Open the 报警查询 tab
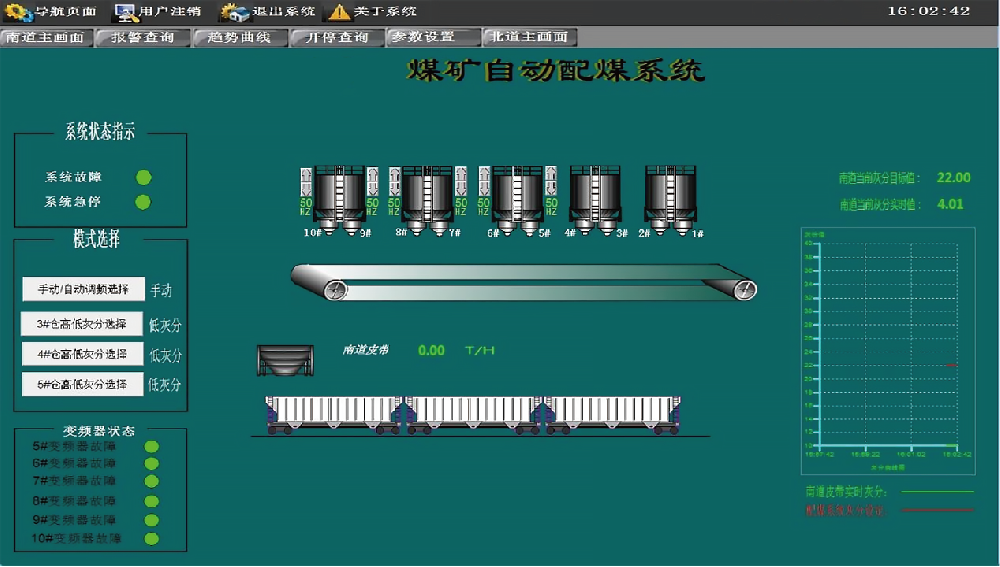Screen dimensions: 1000x567 pos(143,38)
